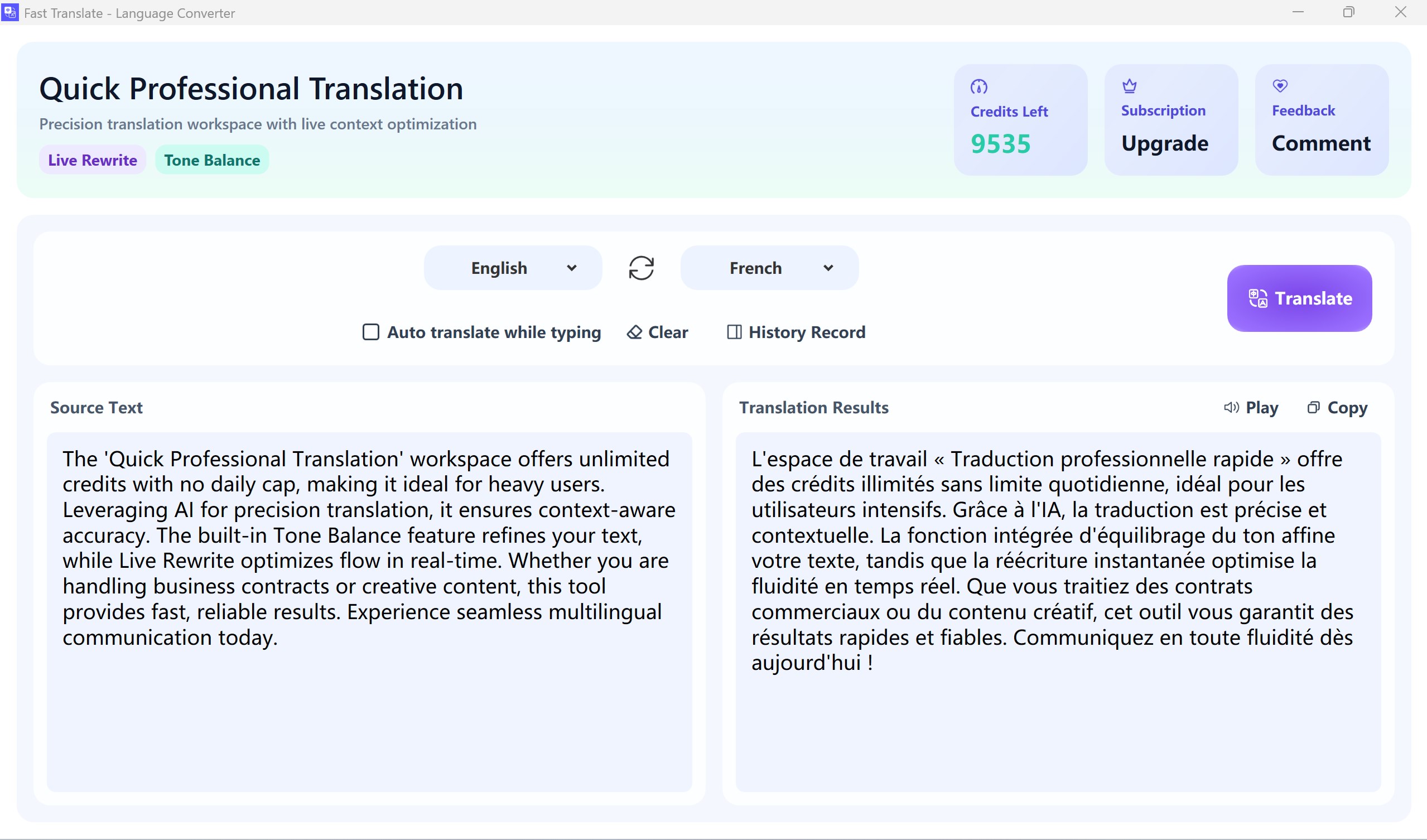Click inside the Source Text box
The width and height of the screenshot is (1427, 840).
click(x=369, y=612)
